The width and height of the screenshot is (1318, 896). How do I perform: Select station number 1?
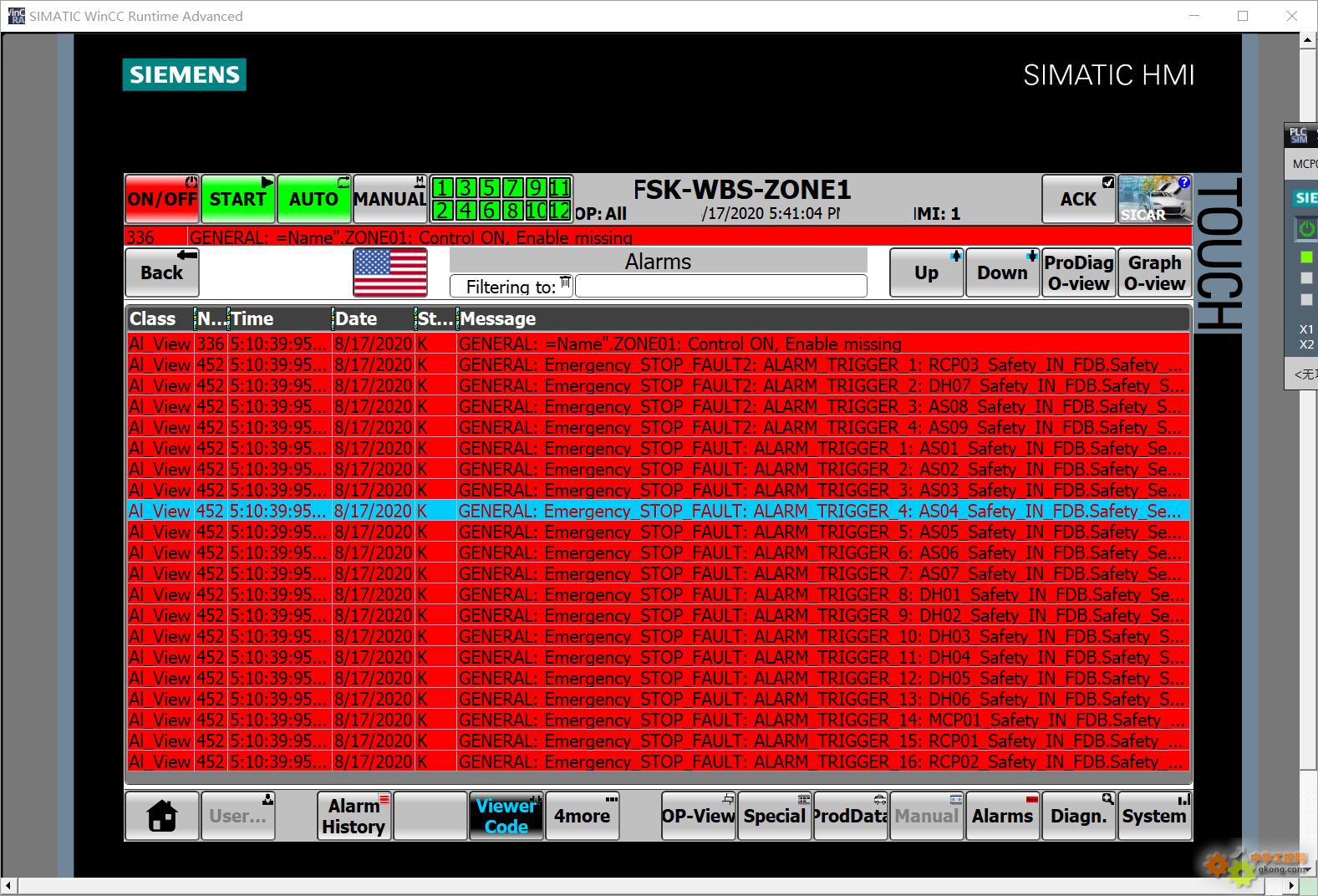pos(443,187)
